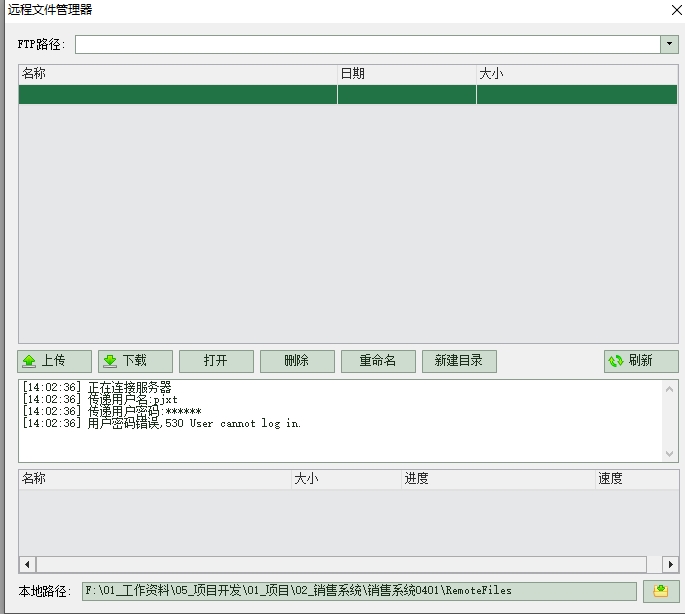Screen dimensions: 685x614
Task: Click transfer list horizontal scrollbar left arrow
Action: coord(27,565)
